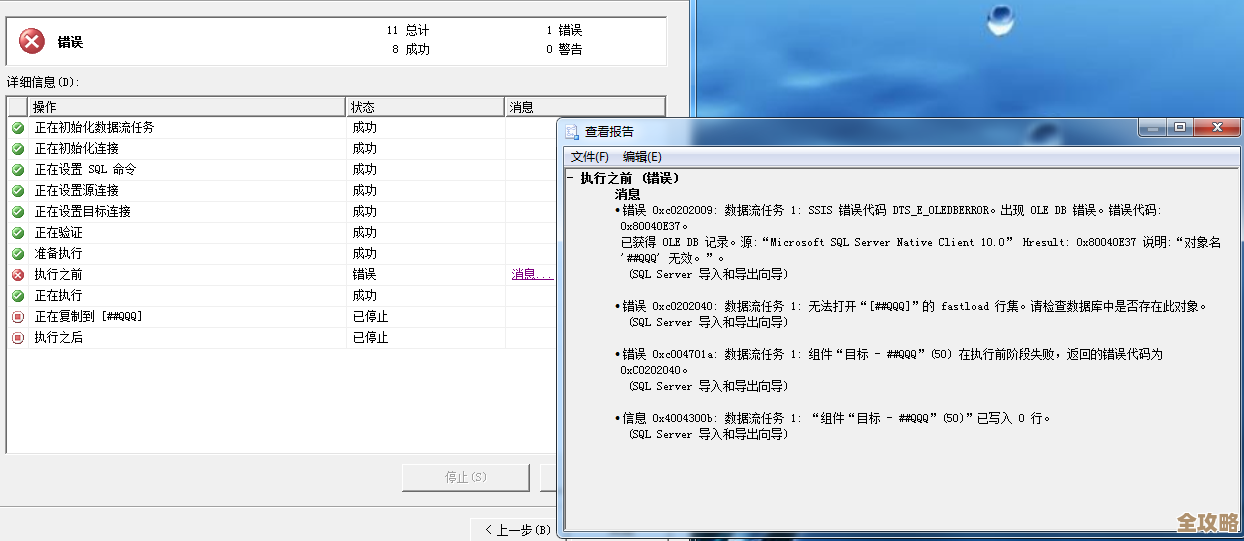Select row 正在设置源连接

(x=282, y=191)
